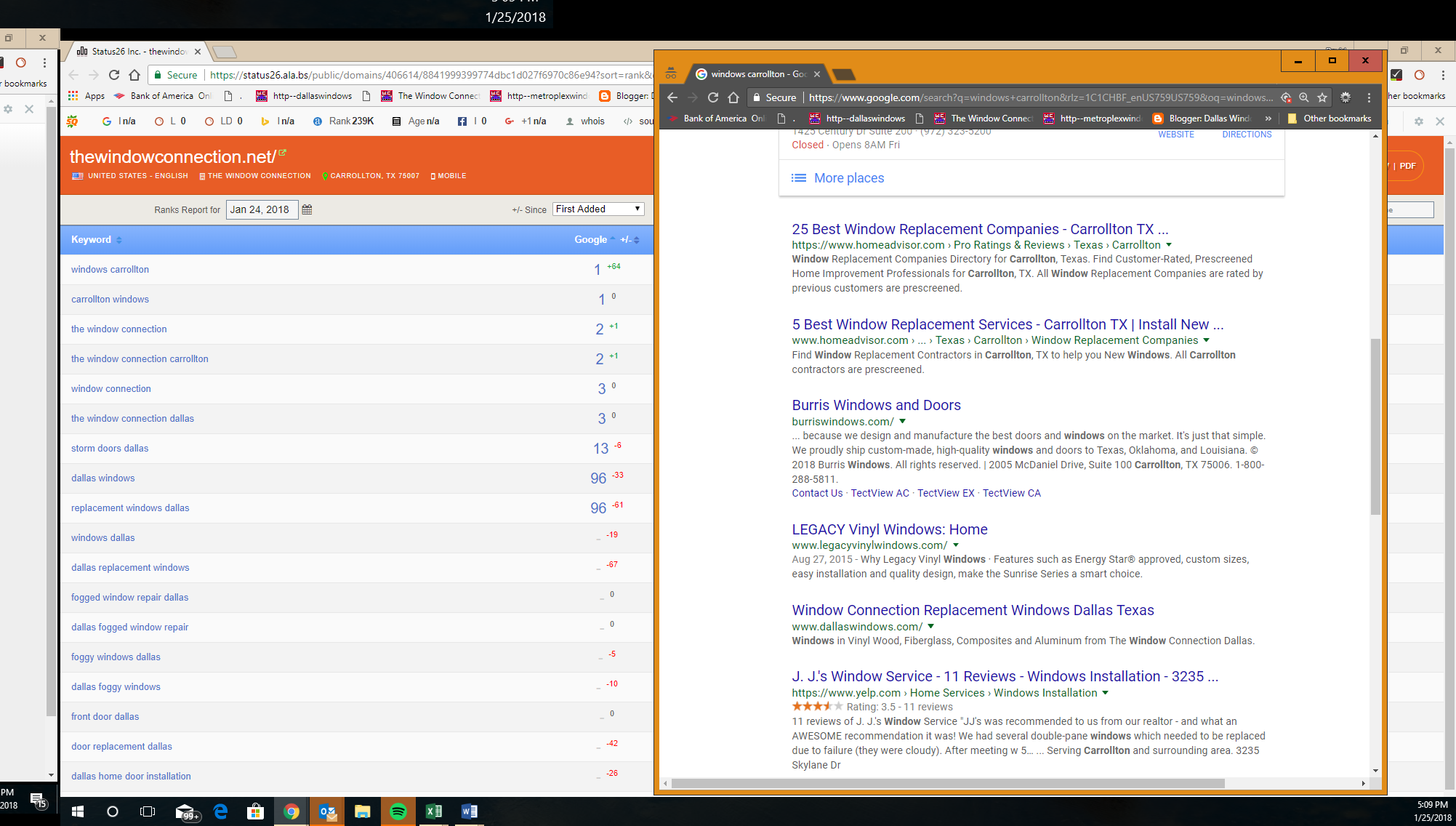Viewport: 1456px width, 826px height.
Task: Open Word from the taskbar
Action: 470,811
